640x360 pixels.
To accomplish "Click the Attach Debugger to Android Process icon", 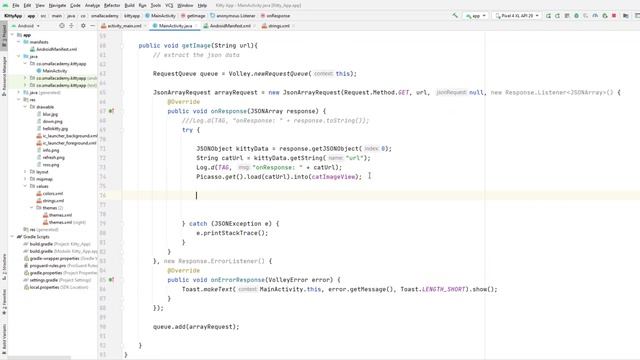I will (605, 16).
